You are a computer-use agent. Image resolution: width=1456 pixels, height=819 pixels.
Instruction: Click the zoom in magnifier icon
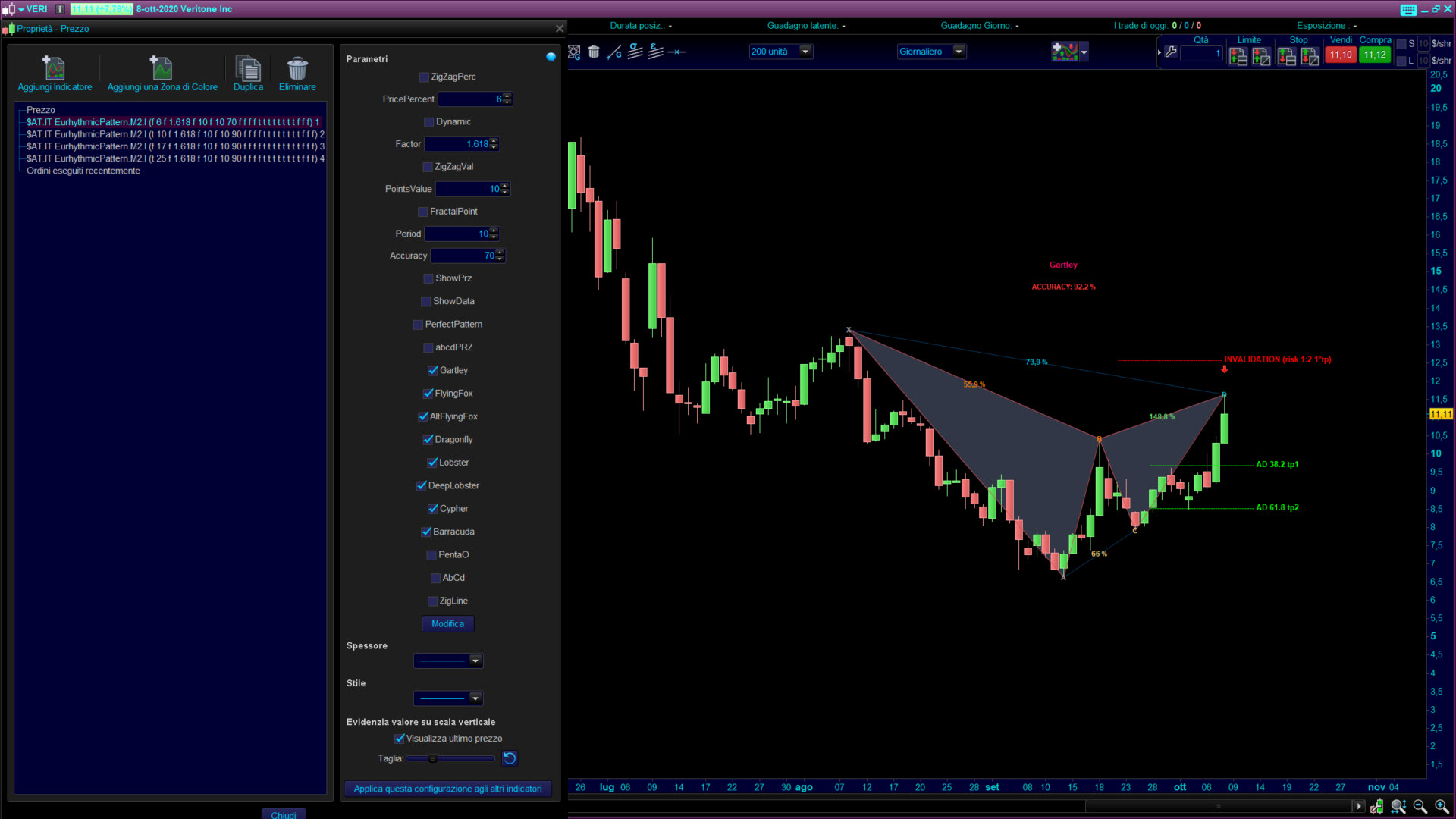coord(1441,806)
